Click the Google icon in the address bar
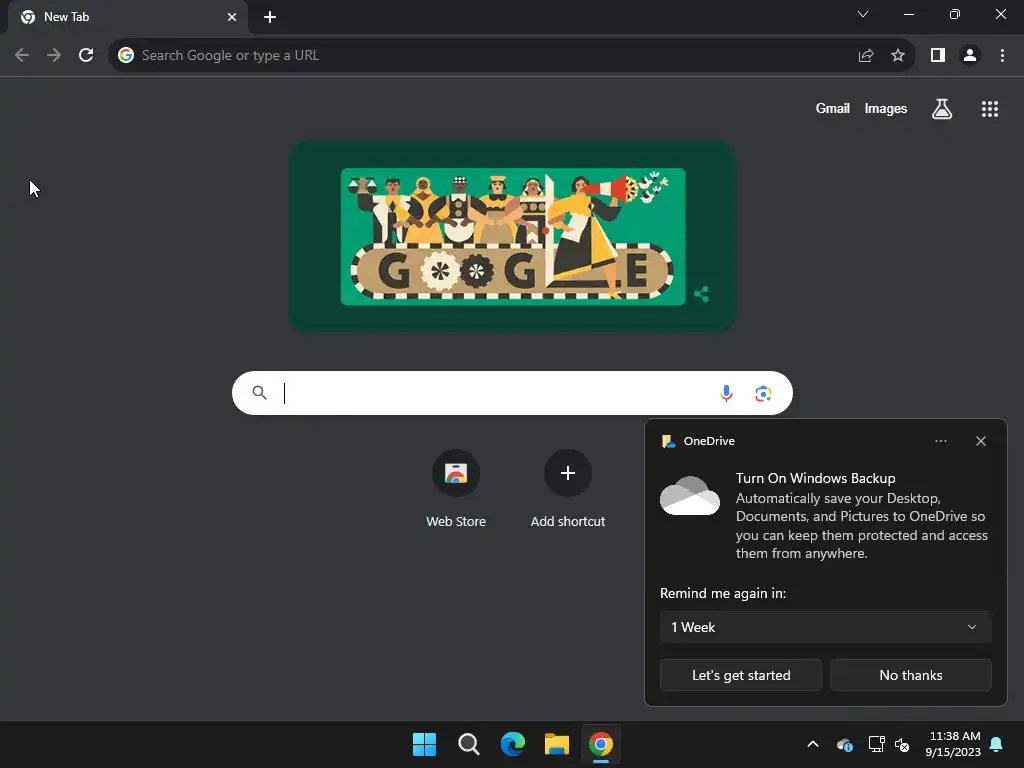Viewport: 1024px width, 768px height. (x=125, y=56)
